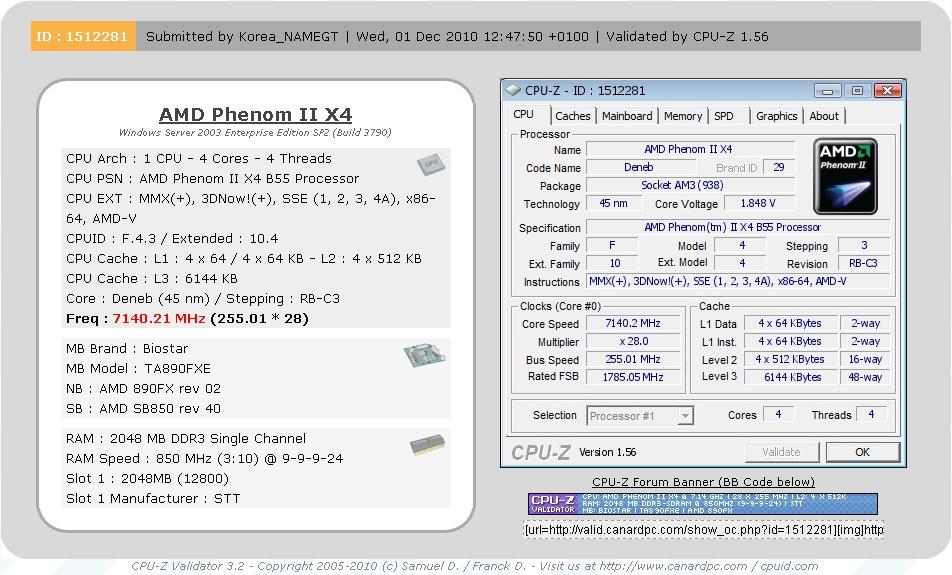Open the Mainboard tab
Screen dimensions: 952x575
[627, 116]
